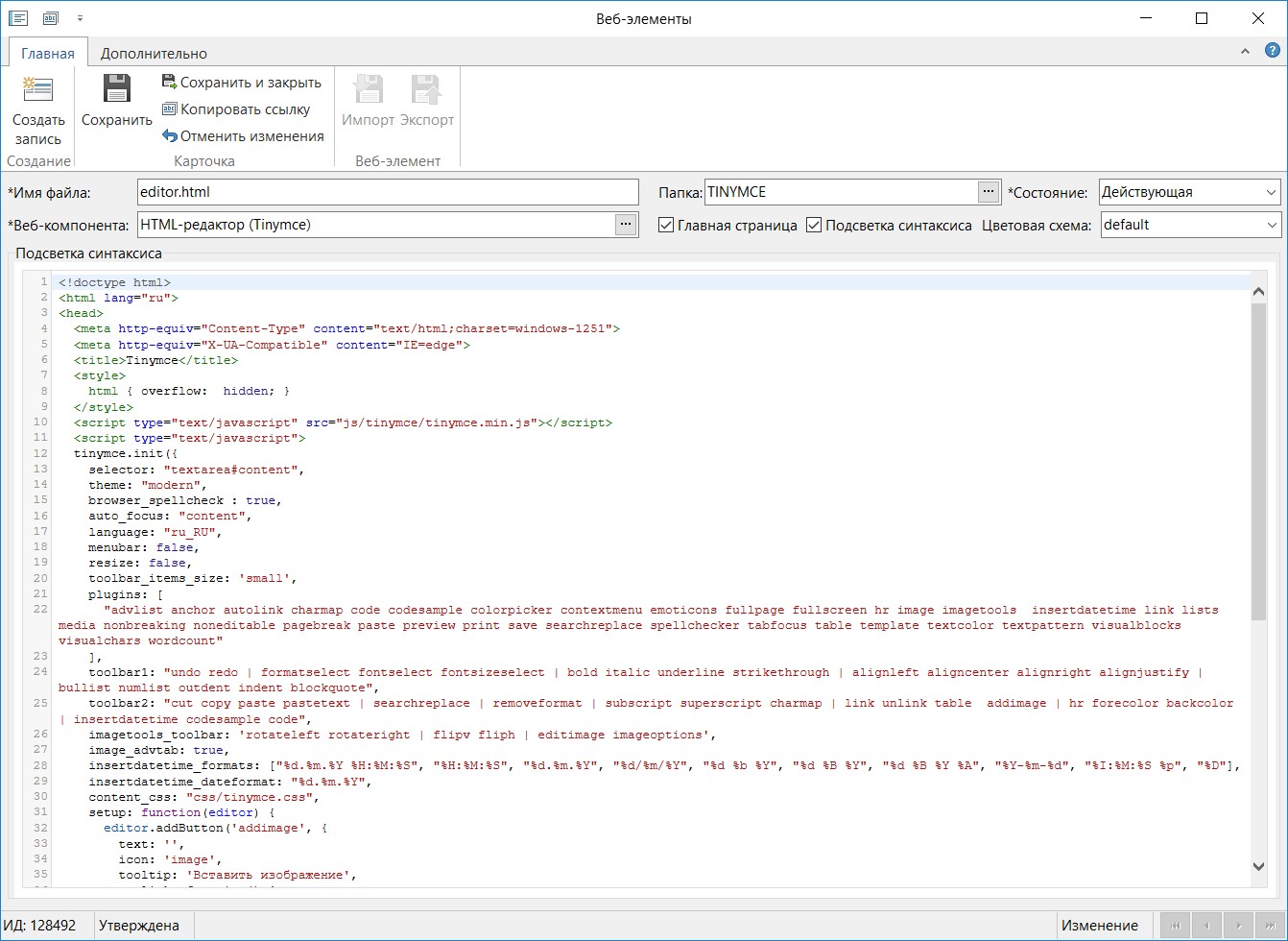1288x941 pixels.
Task: Open component picker with the Веб-компонента ellipsis button
Action: tap(626, 225)
